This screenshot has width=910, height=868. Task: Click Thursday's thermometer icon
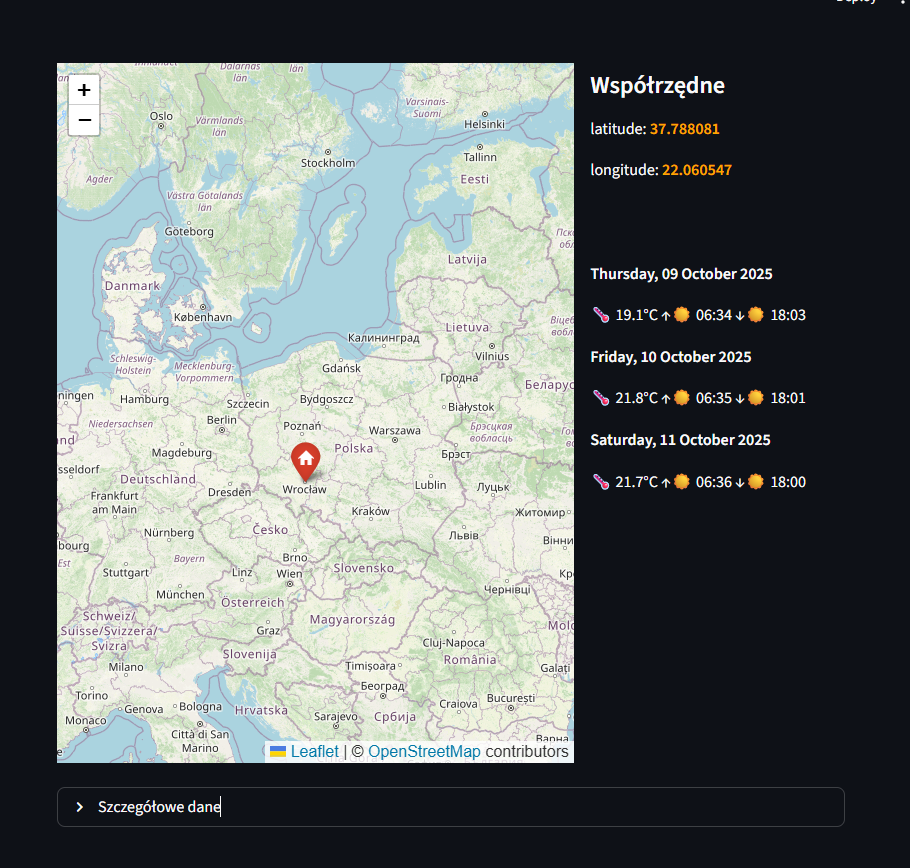pyautogui.click(x=600, y=315)
